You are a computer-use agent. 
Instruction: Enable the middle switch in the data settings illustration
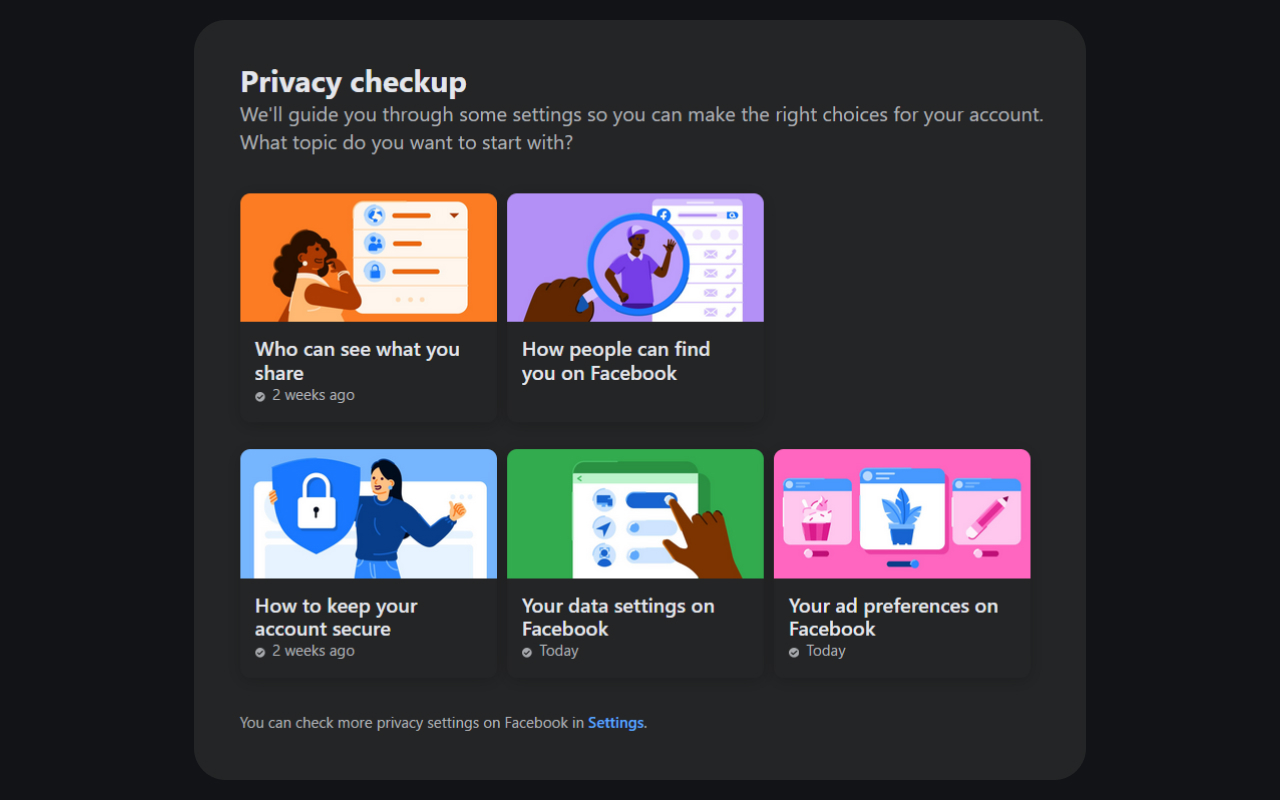pos(652,527)
